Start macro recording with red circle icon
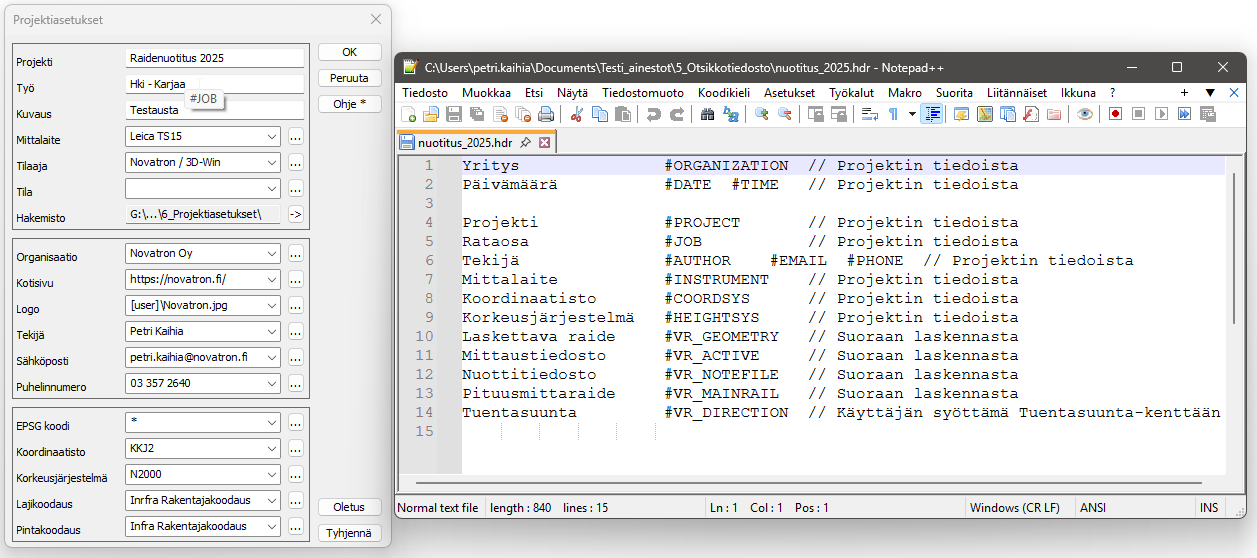 1115,114
